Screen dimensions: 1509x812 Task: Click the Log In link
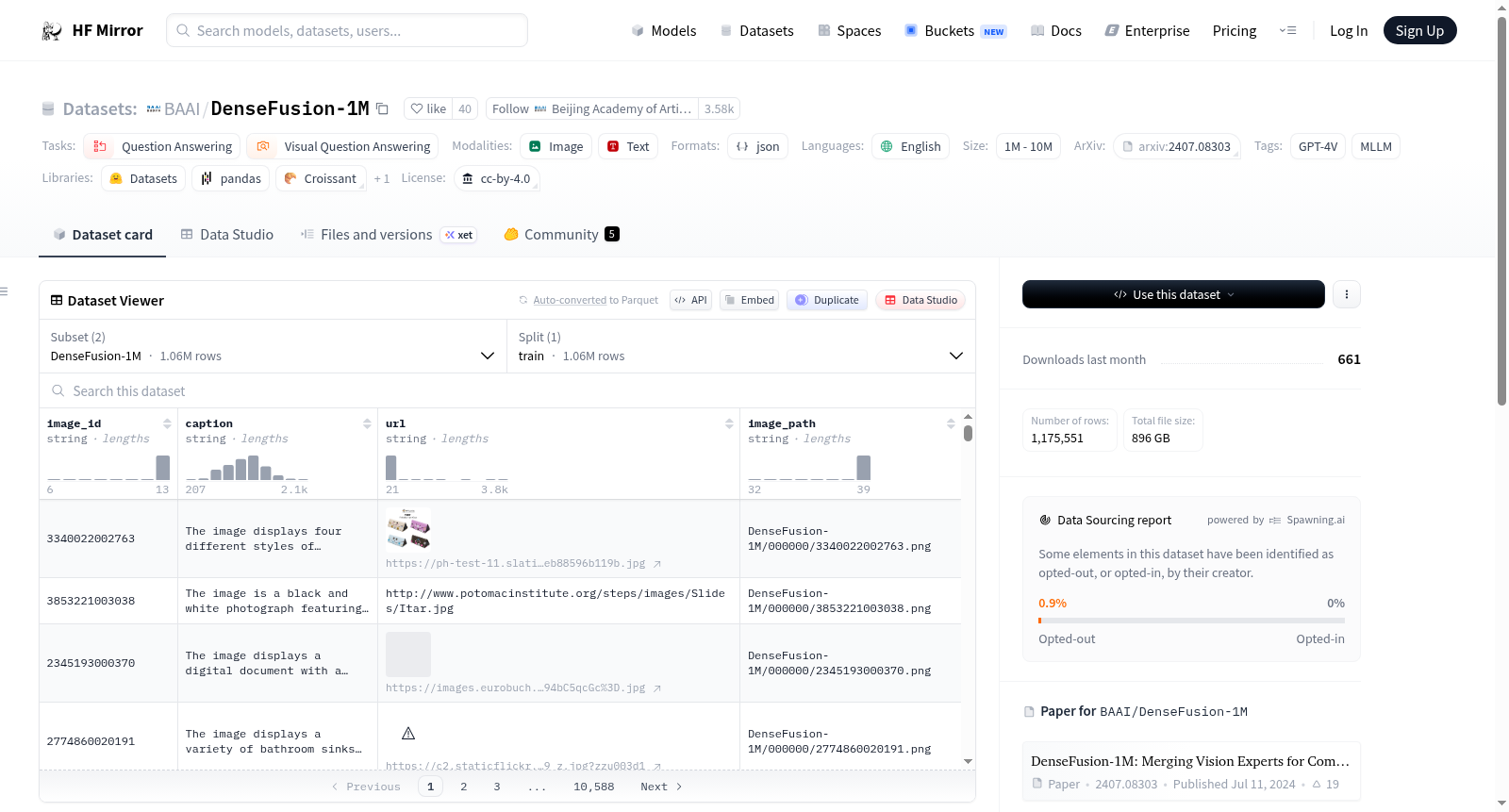(x=1349, y=31)
